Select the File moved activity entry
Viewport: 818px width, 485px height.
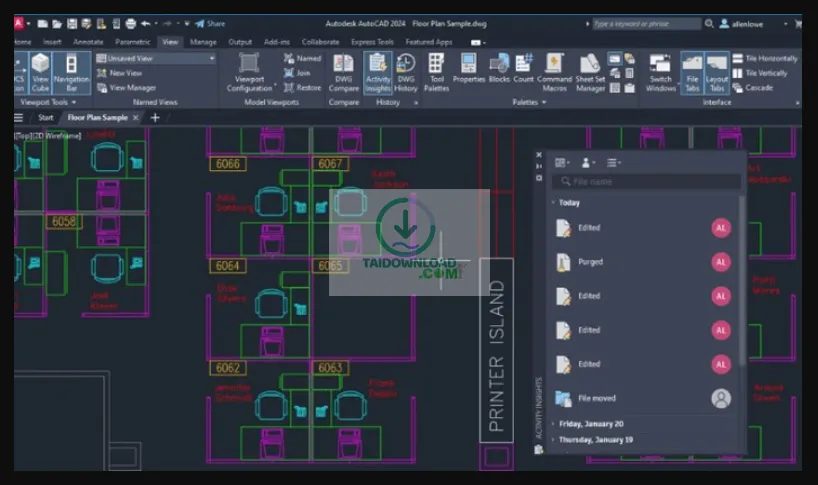[x=643, y=398]
